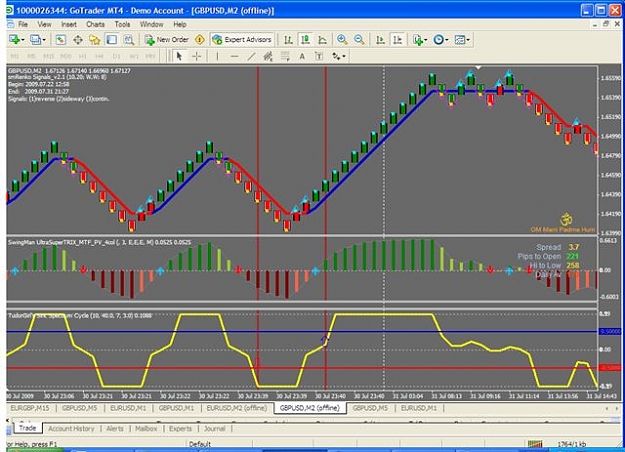Open the Market Watch window icon
This screenshot has height=452, width=625.
click(61, 39)
